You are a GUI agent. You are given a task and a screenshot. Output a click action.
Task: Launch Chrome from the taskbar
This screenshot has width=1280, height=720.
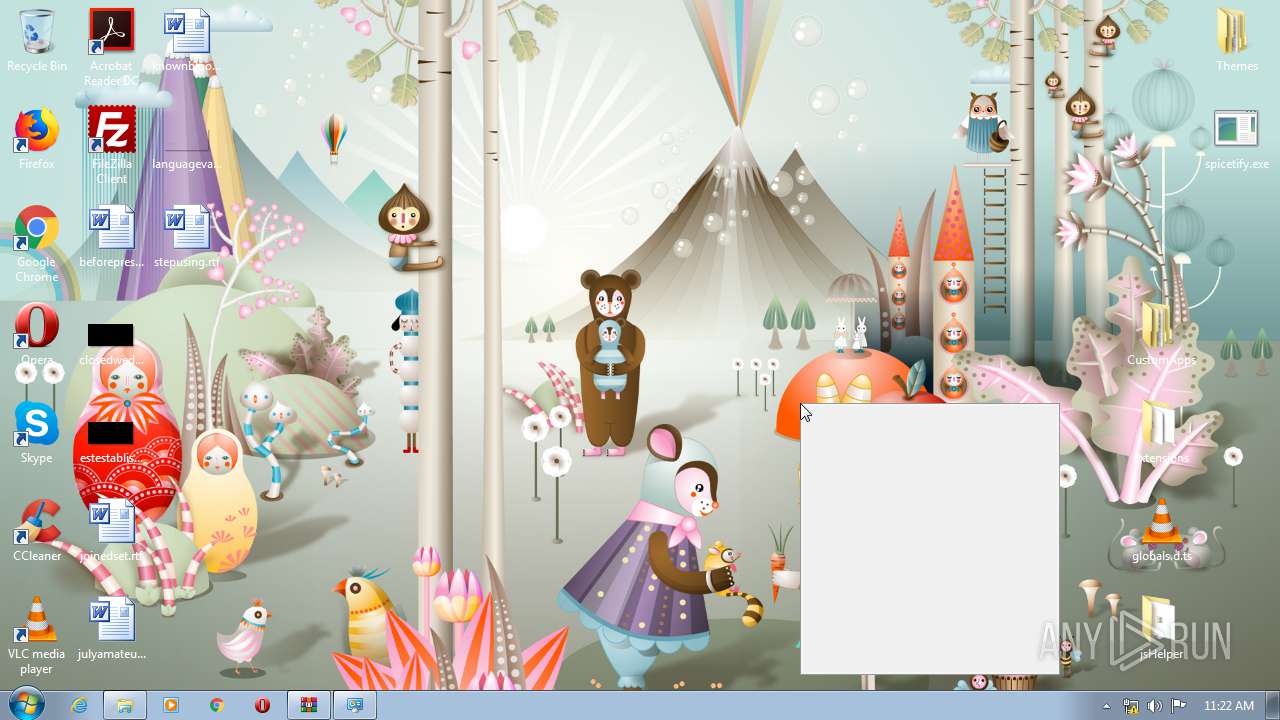tap(217, 705)
